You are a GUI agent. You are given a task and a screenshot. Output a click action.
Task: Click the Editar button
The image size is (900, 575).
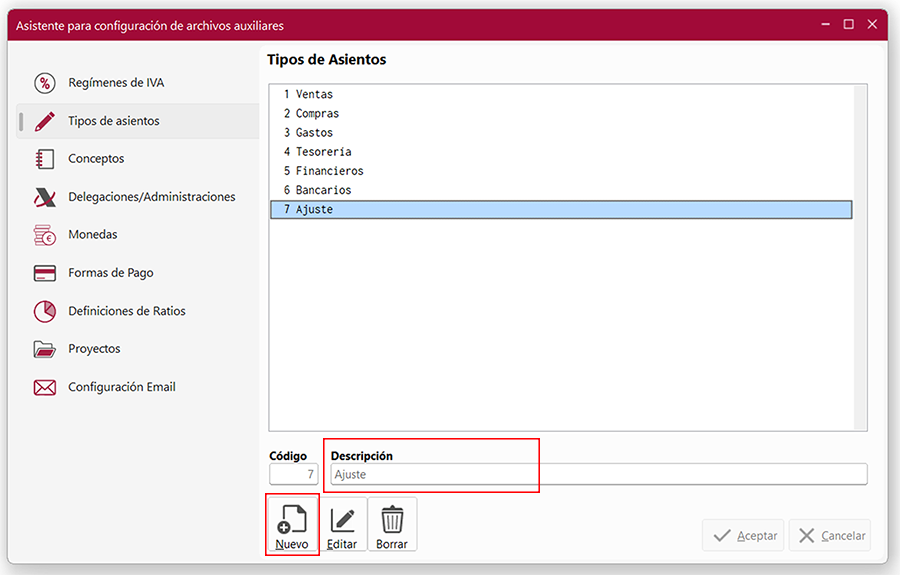[x=342, y=525]
